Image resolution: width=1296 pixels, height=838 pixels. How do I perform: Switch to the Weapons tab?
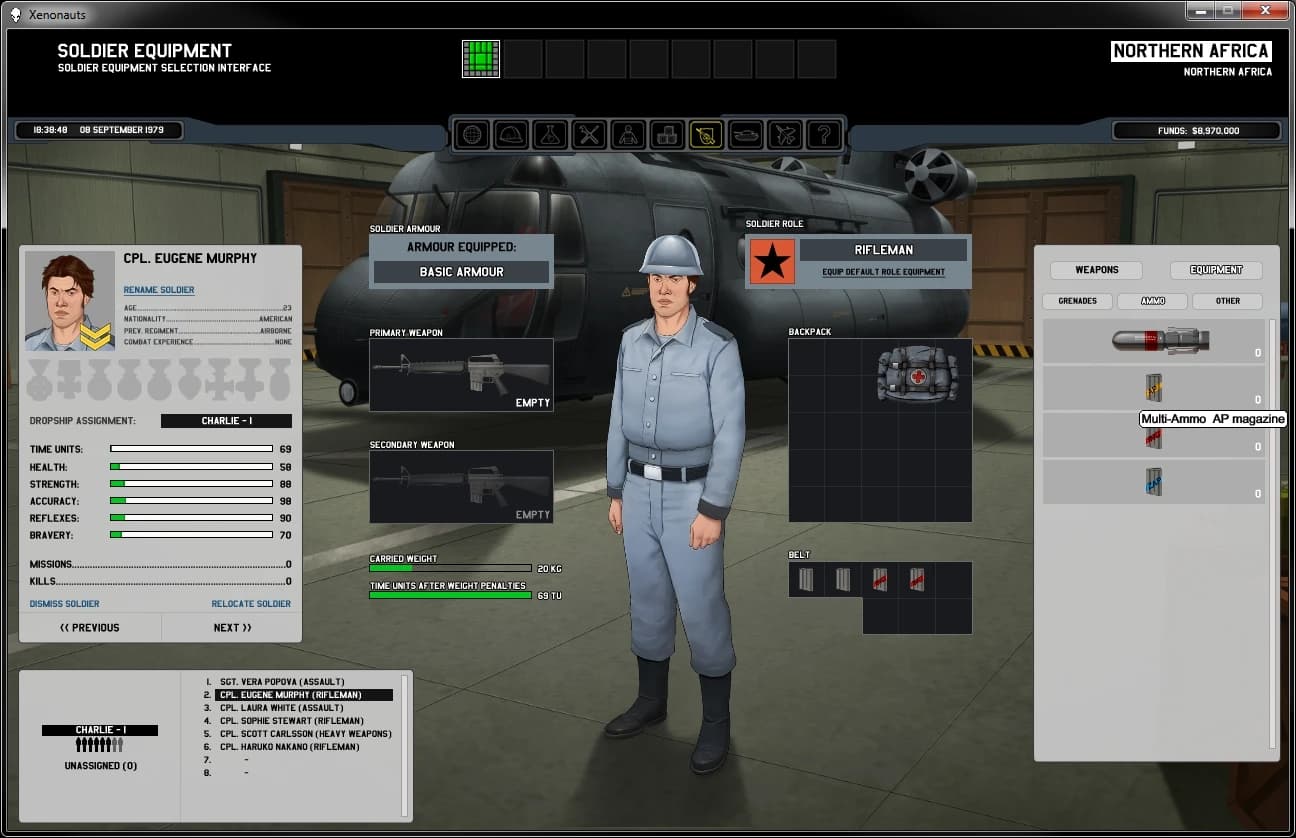click(x=1097, y=270)
